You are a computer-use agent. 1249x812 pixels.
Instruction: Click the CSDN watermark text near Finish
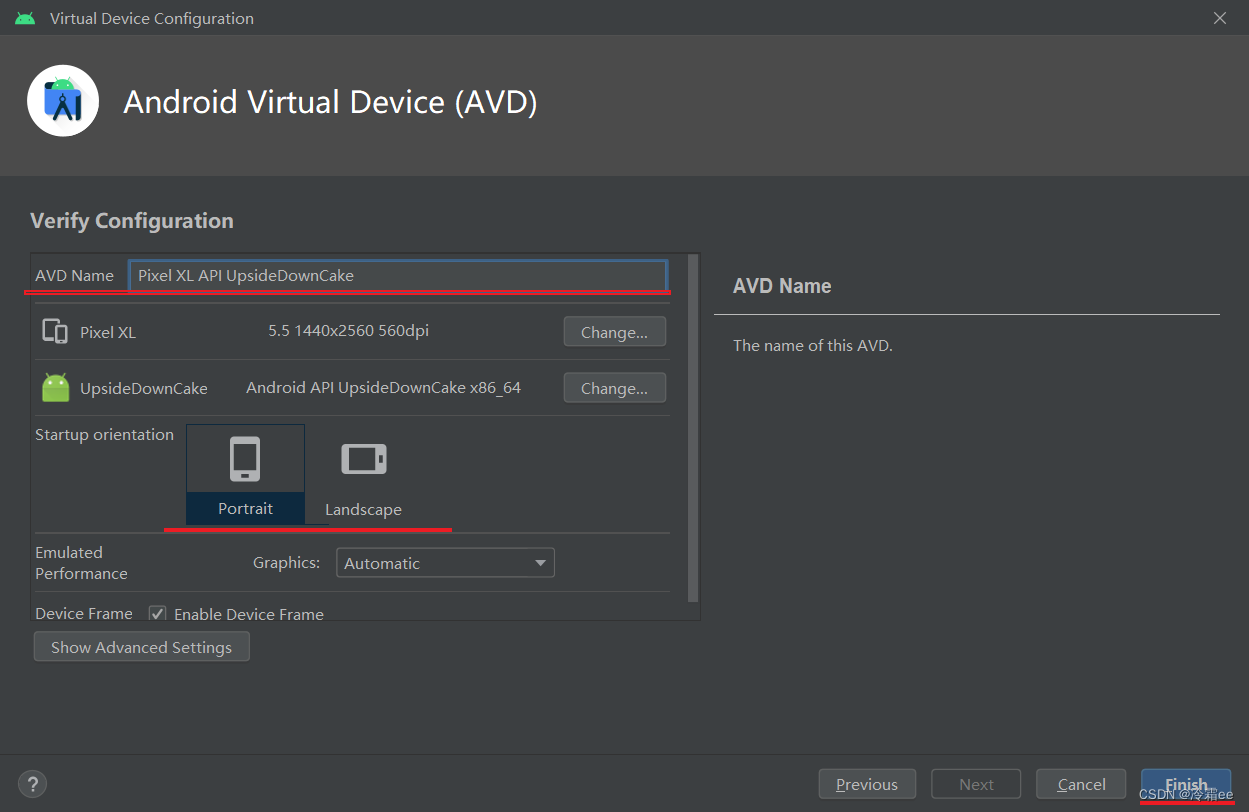1186,794
